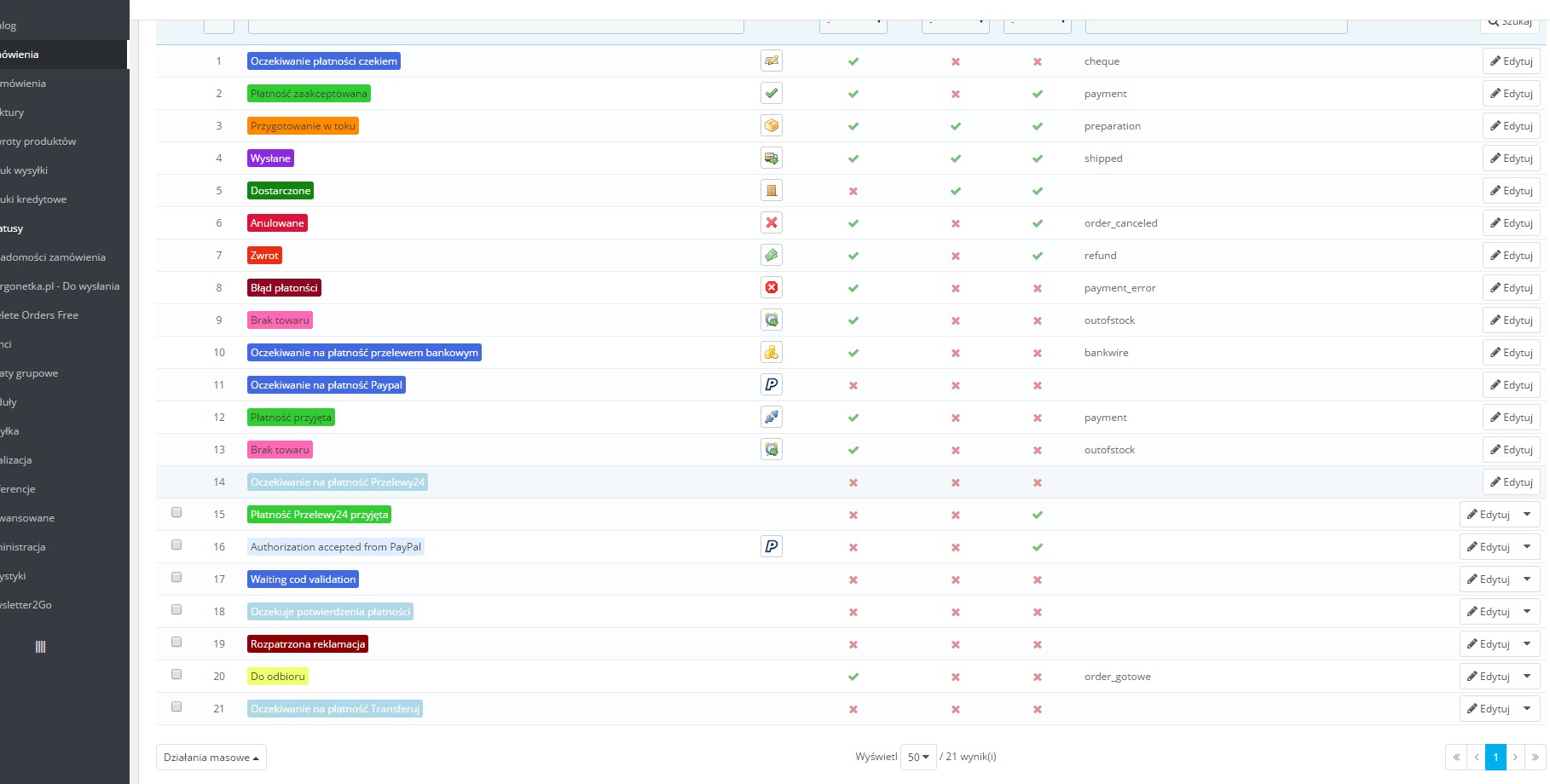This screenshot has height=784, width=1550.
Task: Click the order_canceled template text
Action: pos(1121,223)
